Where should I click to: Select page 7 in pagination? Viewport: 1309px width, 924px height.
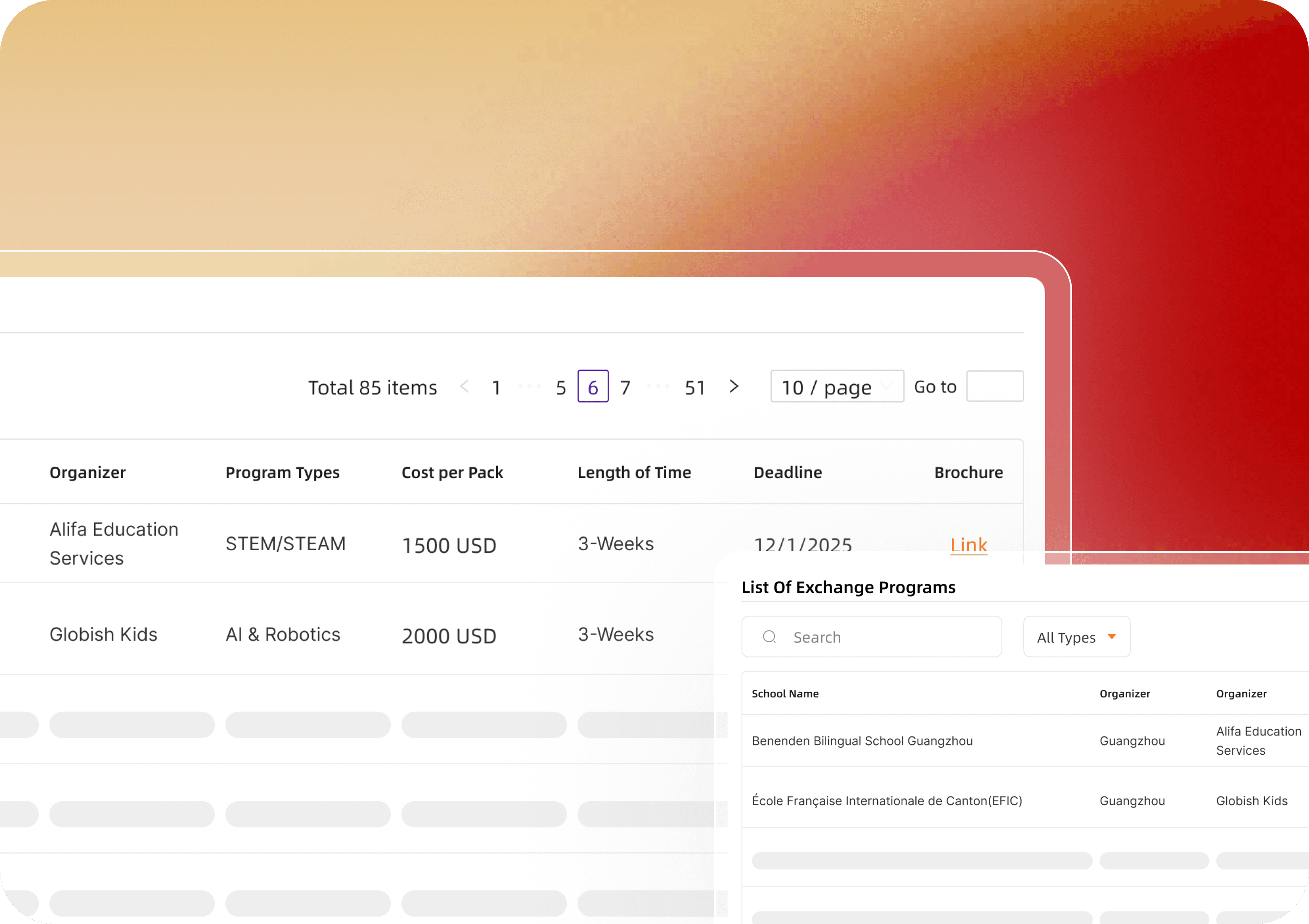(x=626, y=388)
